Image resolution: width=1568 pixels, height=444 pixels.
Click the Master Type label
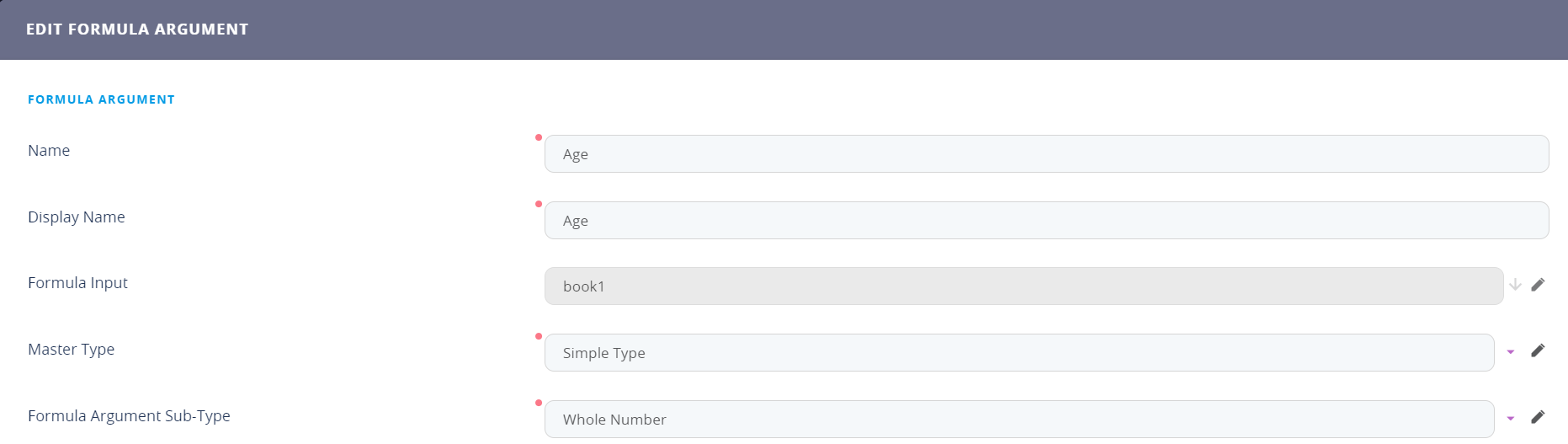tap(71, 350)
